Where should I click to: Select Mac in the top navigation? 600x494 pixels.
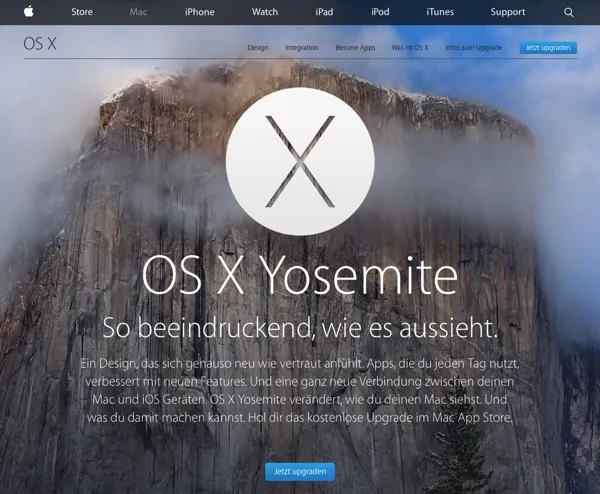click(138, 12)
